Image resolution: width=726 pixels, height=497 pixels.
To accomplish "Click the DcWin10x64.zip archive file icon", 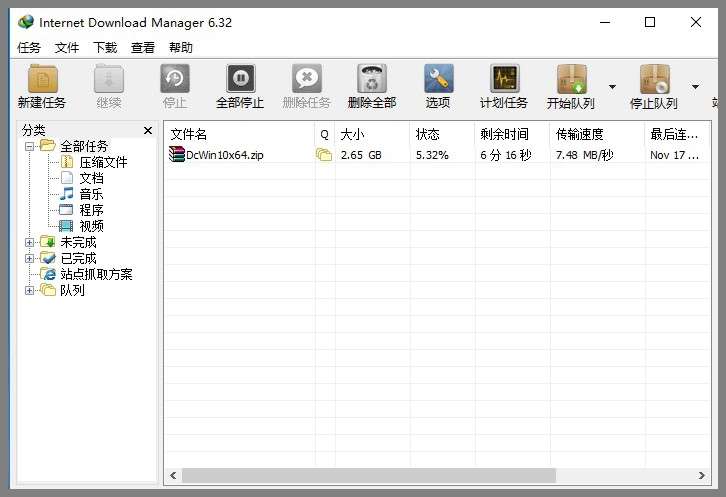I will click(176, 154).
